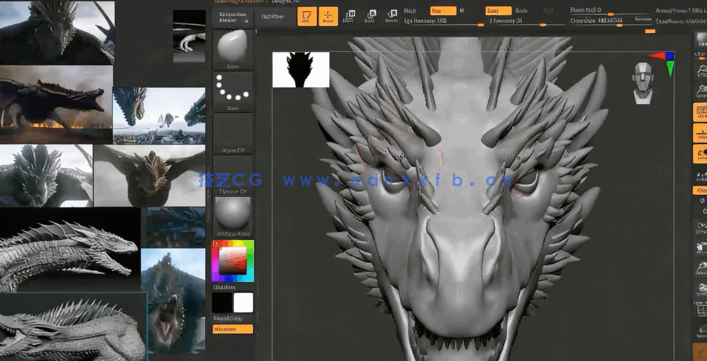Screen dimensions: 707x361
Task: Toggle the orange Zadd button
Action: click(x=498, y=10)
